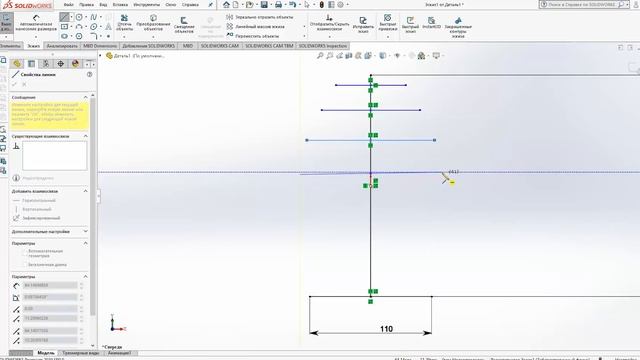Screen dimensions: 640x360
Task: Select the Corner Rectangle tool
Action: point(64,27)
